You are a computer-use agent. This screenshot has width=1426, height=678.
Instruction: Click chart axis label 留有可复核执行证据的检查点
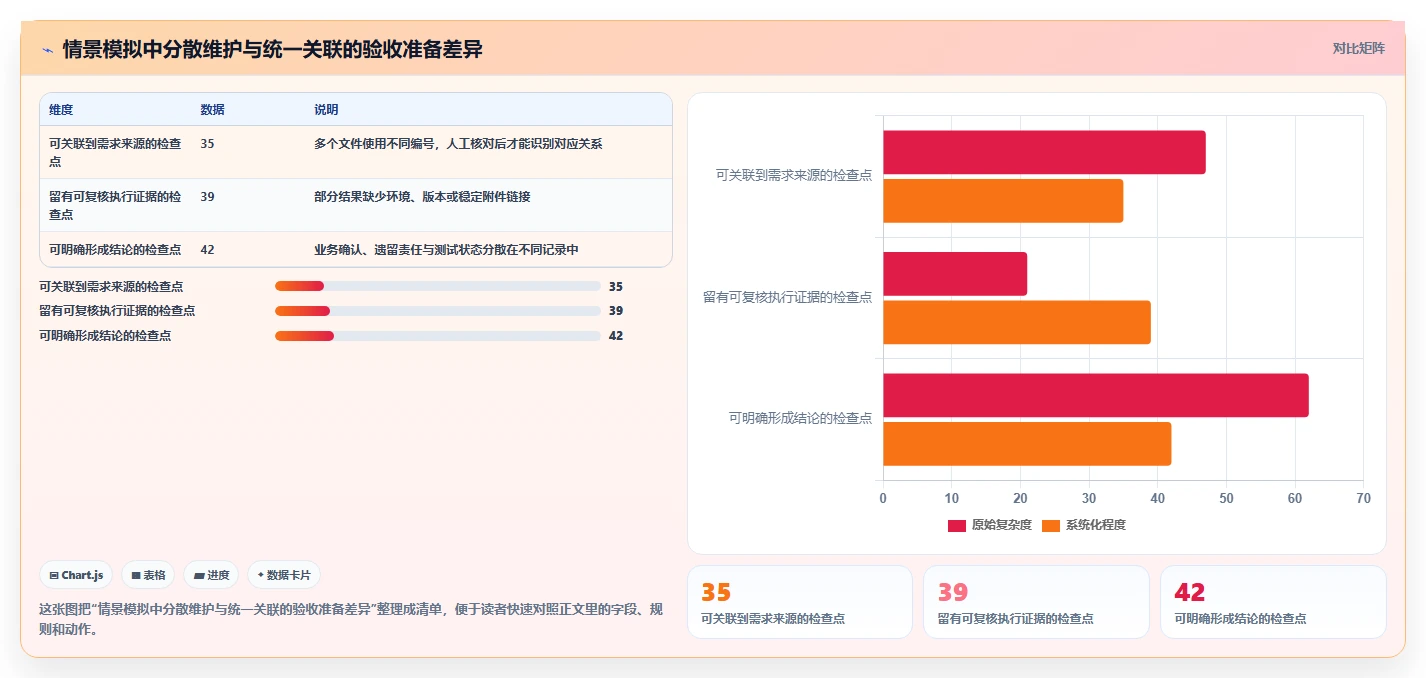pyautogui.click(x=788, y=297)
